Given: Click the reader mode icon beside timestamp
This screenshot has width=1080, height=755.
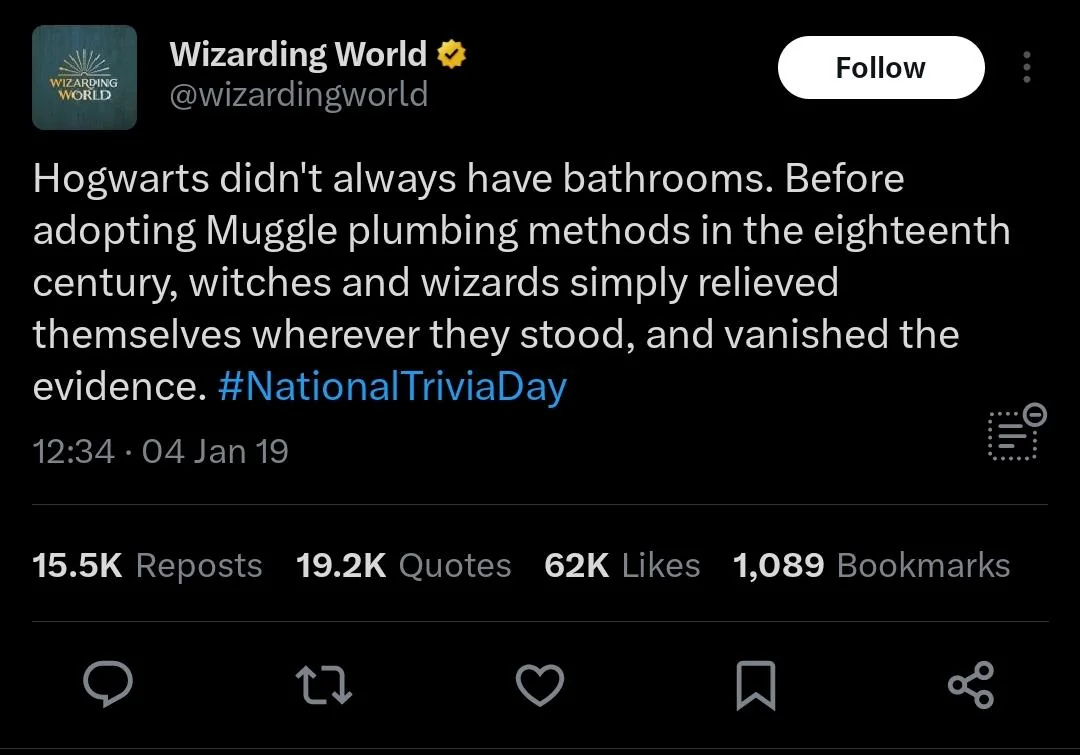Looking at the screenshot, I should tap(1012, 436).
